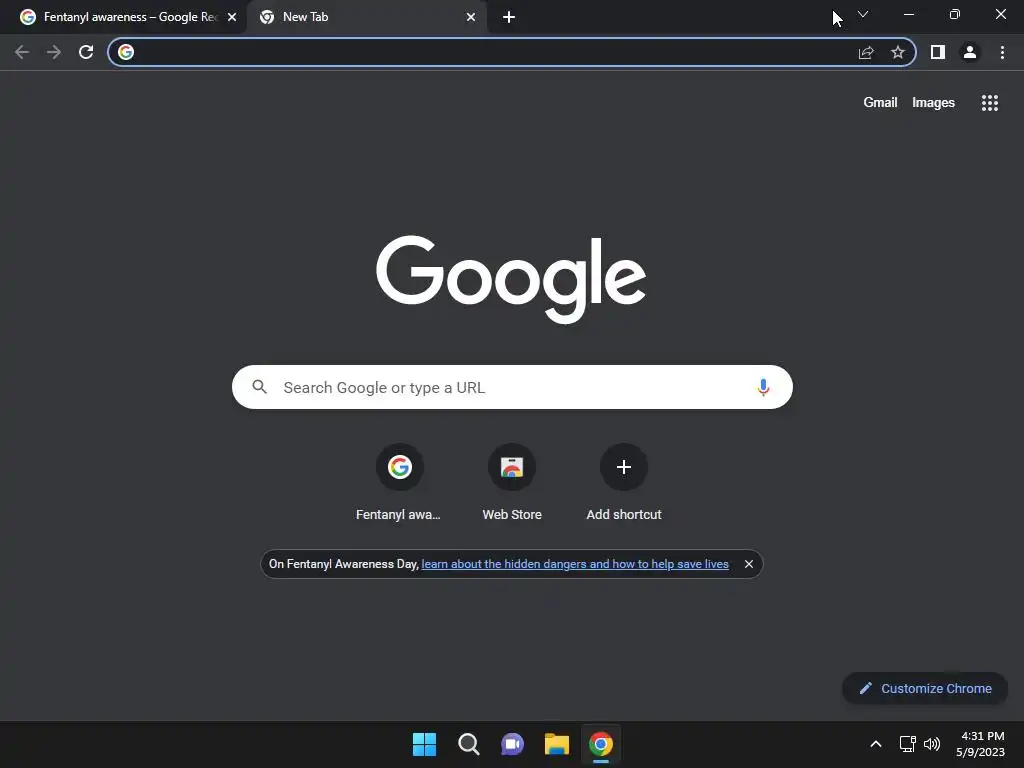Open the Web Store shortcut

pos(512,483)
